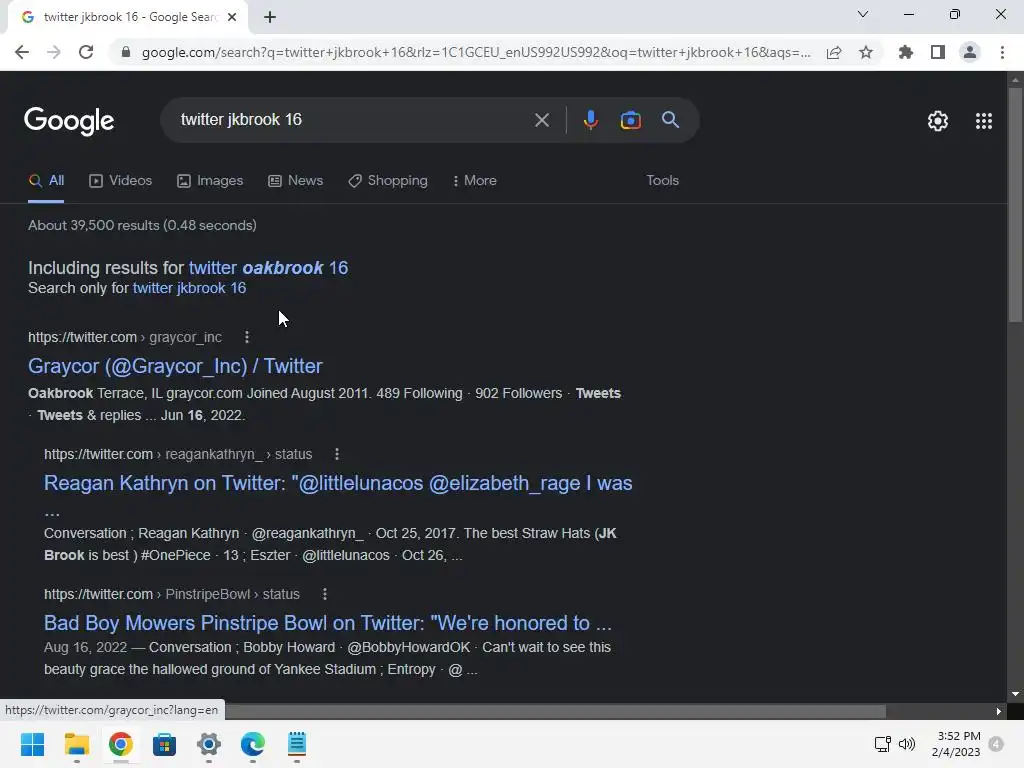
Task: Open suggested search twitter oakbrook 16
Action: [x=268, y=268]
